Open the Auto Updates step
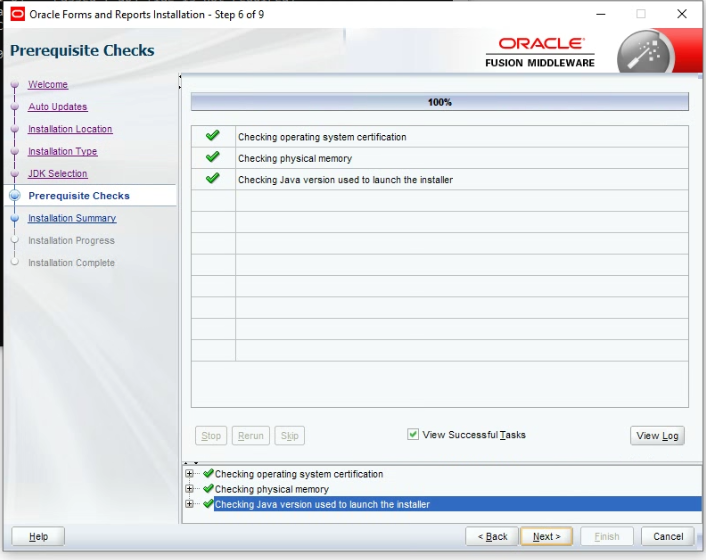This screenshot has width=706, height=560. (x=58, y=107)
